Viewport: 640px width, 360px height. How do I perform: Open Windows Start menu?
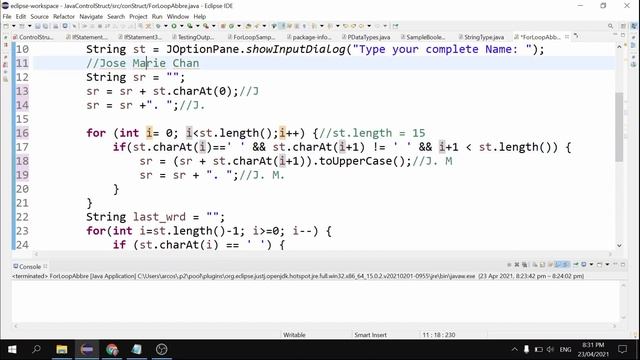(12, 349)
